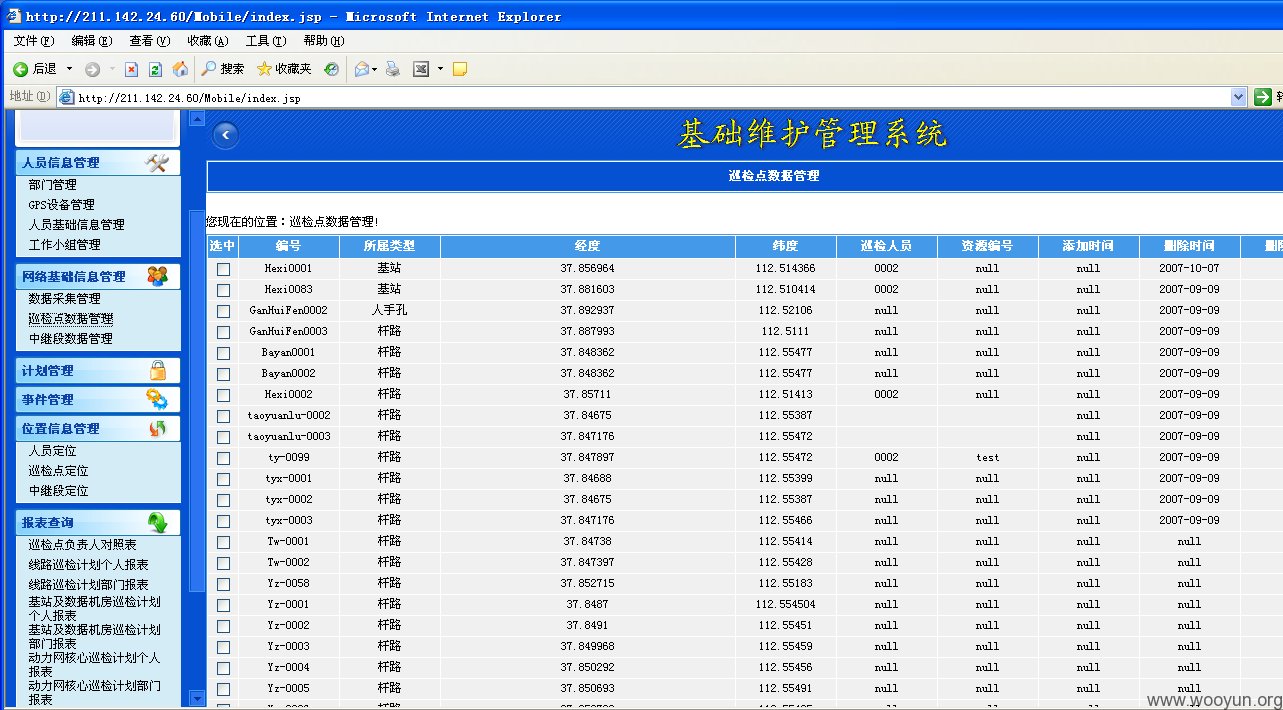The height and width of the screenshot is (710, 1283).
Task: Open Favorites (收藏夹) star button
Action: (284, 69)
